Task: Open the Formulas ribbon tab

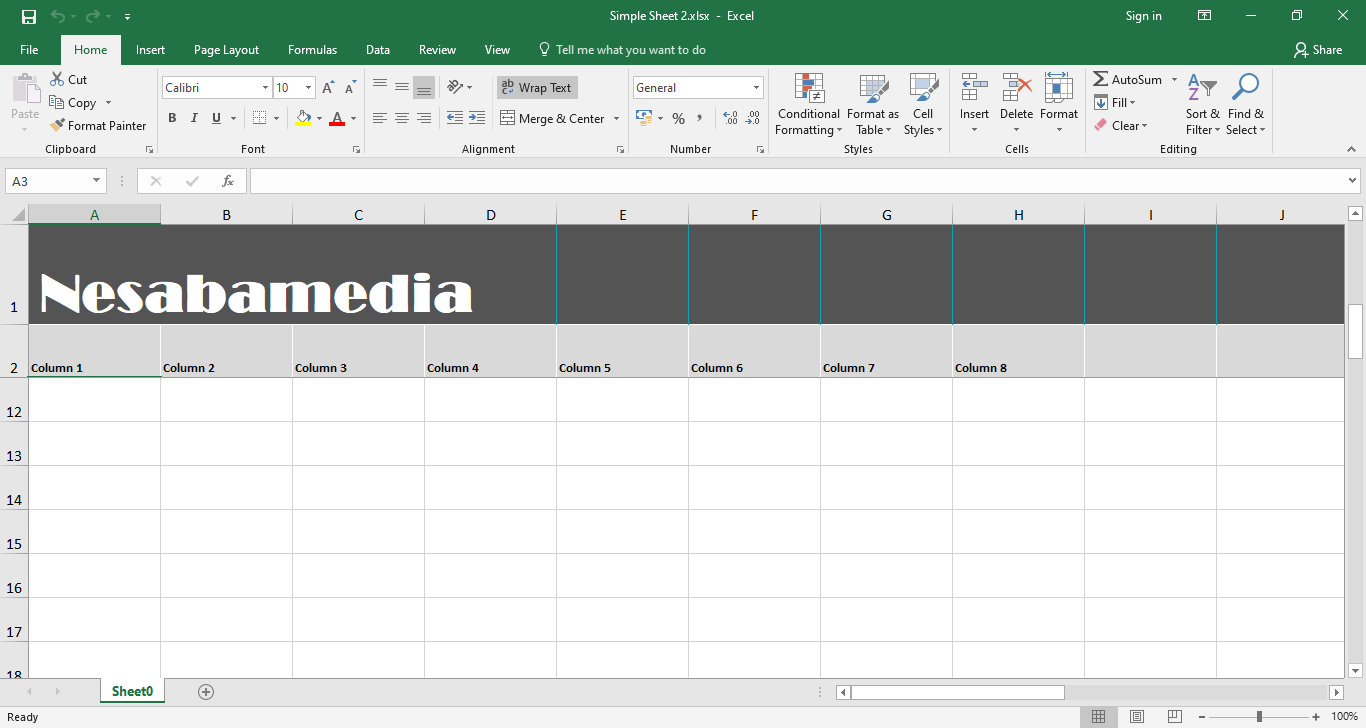Action: coord(312,50)
